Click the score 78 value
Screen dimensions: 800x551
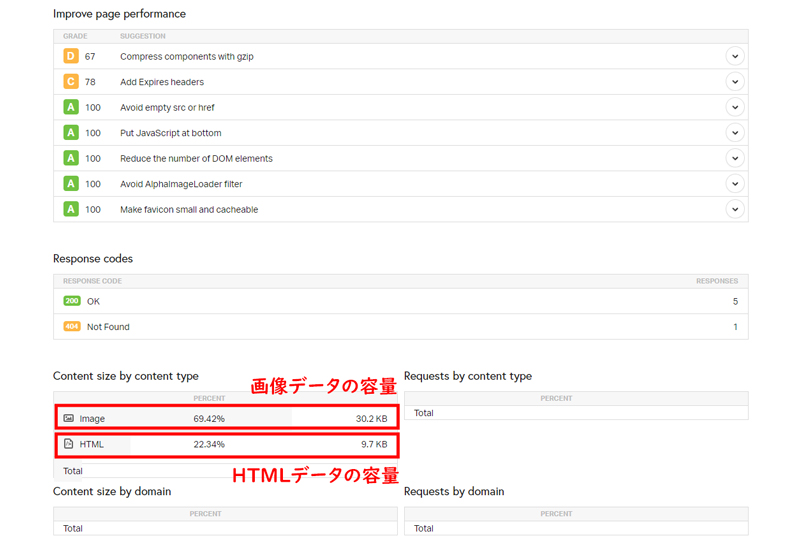pos(90,82)
